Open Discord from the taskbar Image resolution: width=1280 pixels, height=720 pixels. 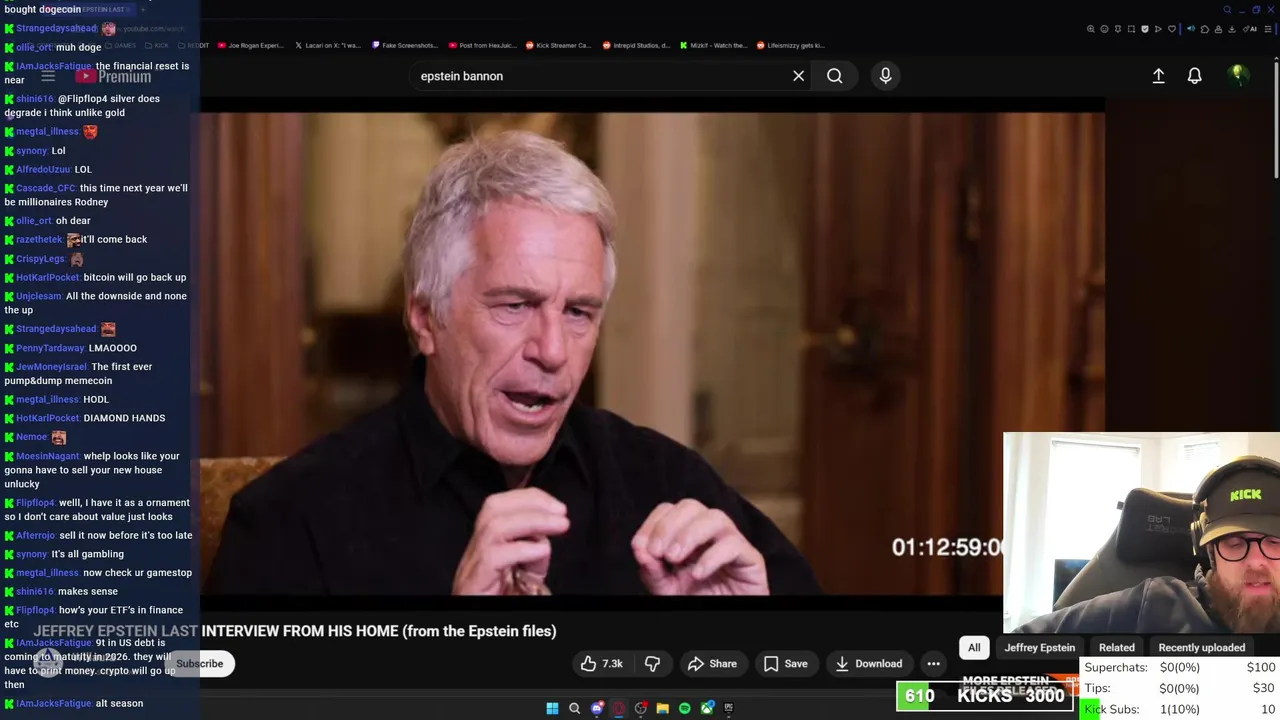pyautogui.click(x=597, y=708)
